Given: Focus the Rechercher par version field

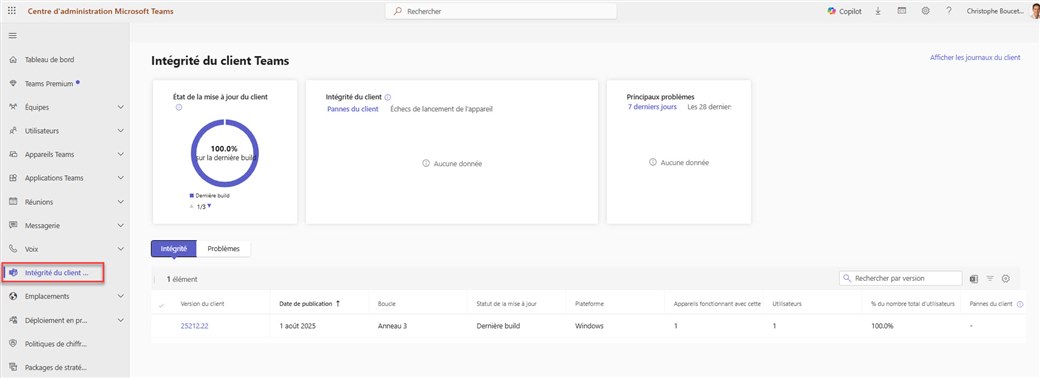Looking at the screenshot, I should [x=901, y=279].
